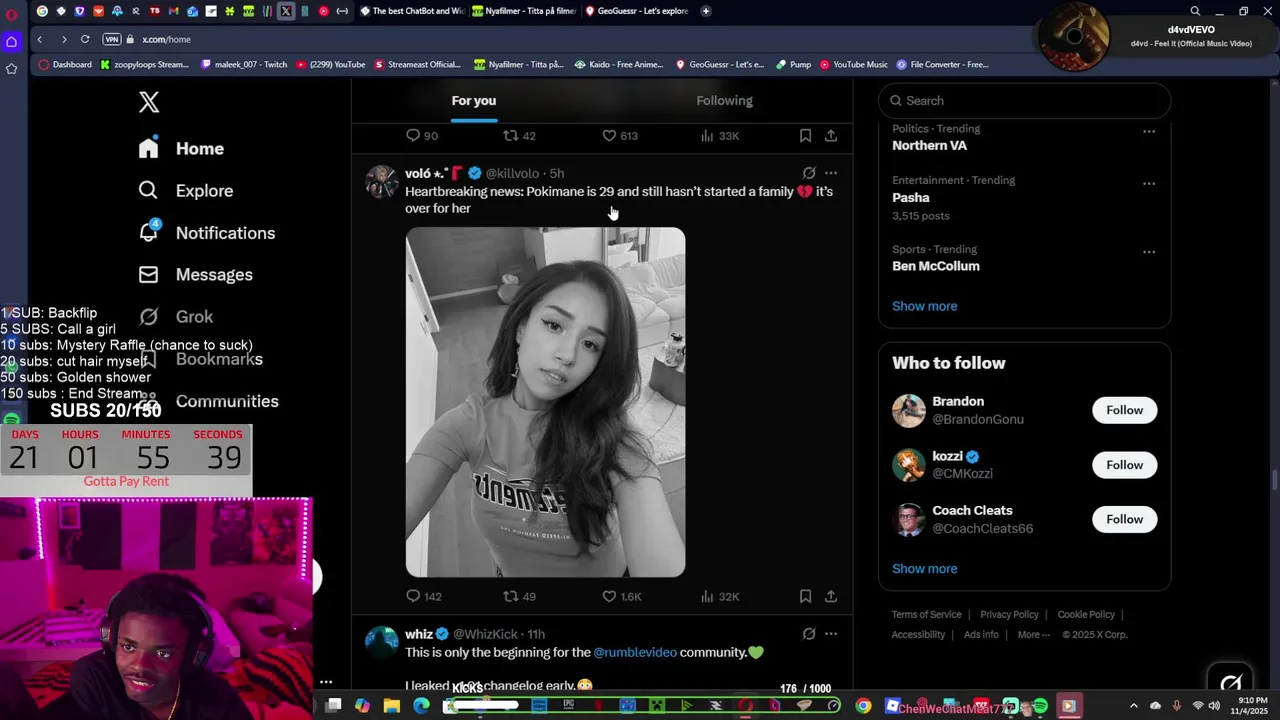
Task: Go back in browser history
Action: (x=40, y=39)
